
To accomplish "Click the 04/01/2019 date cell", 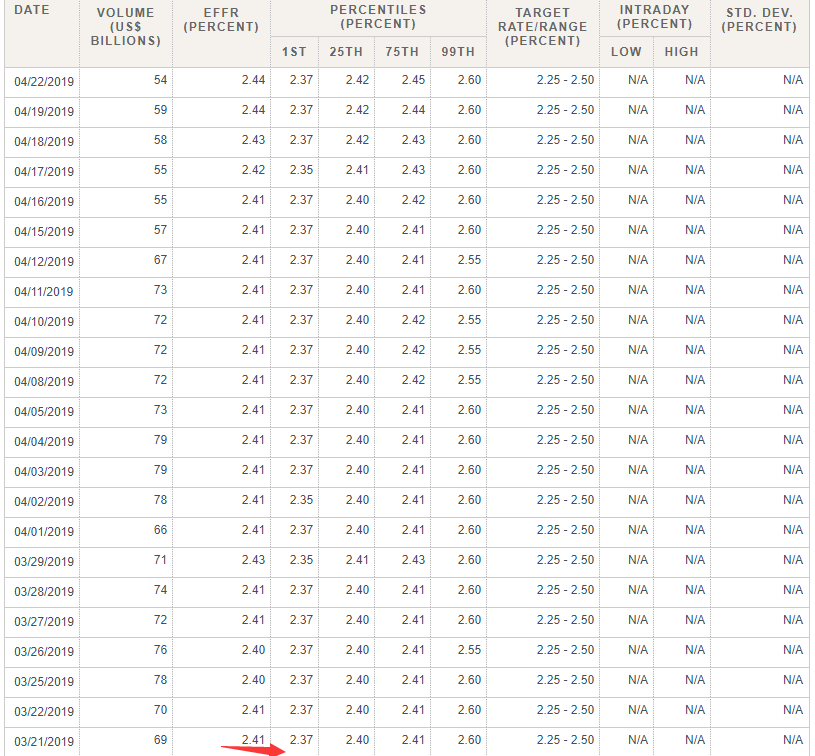I will click(x=44, y=532).
